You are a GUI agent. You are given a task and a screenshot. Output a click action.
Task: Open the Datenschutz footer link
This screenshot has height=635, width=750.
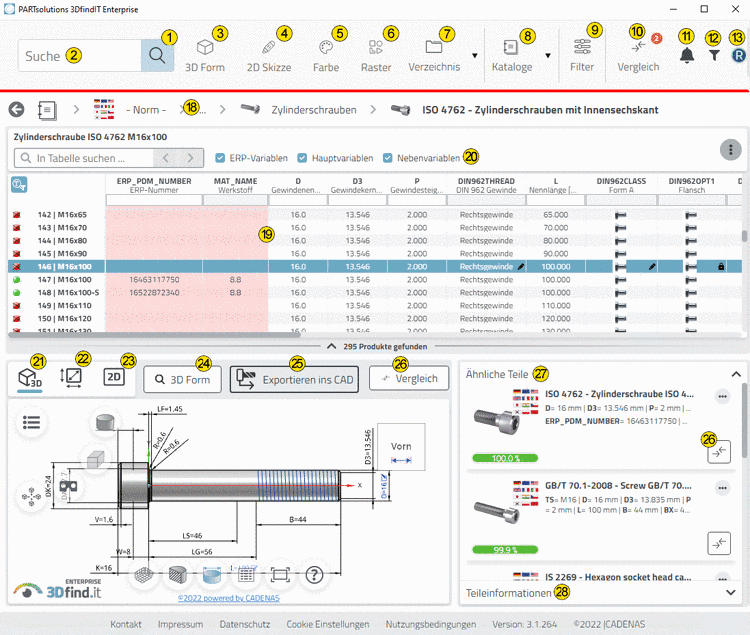pyautogui.click(x=245, y=624)
